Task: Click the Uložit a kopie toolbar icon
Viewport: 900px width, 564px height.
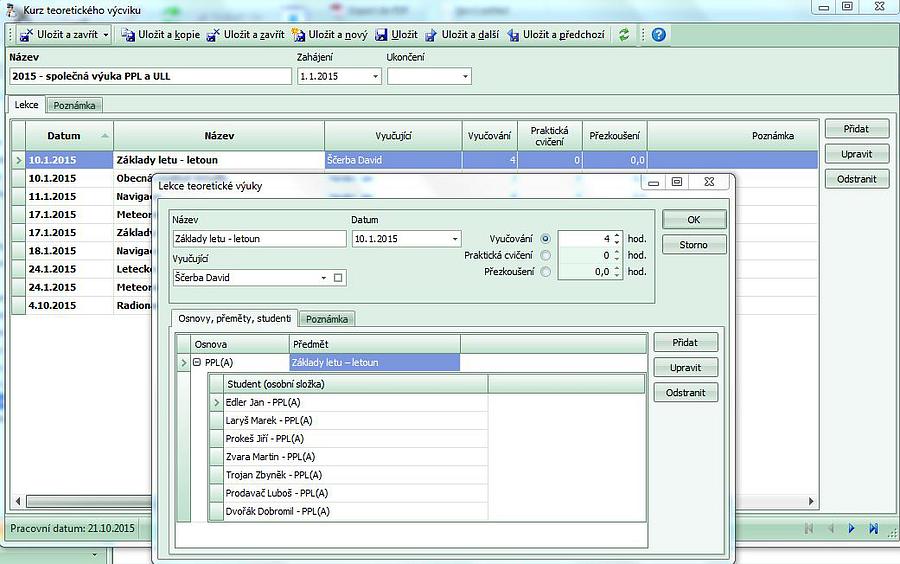Action: pos(128,35)
